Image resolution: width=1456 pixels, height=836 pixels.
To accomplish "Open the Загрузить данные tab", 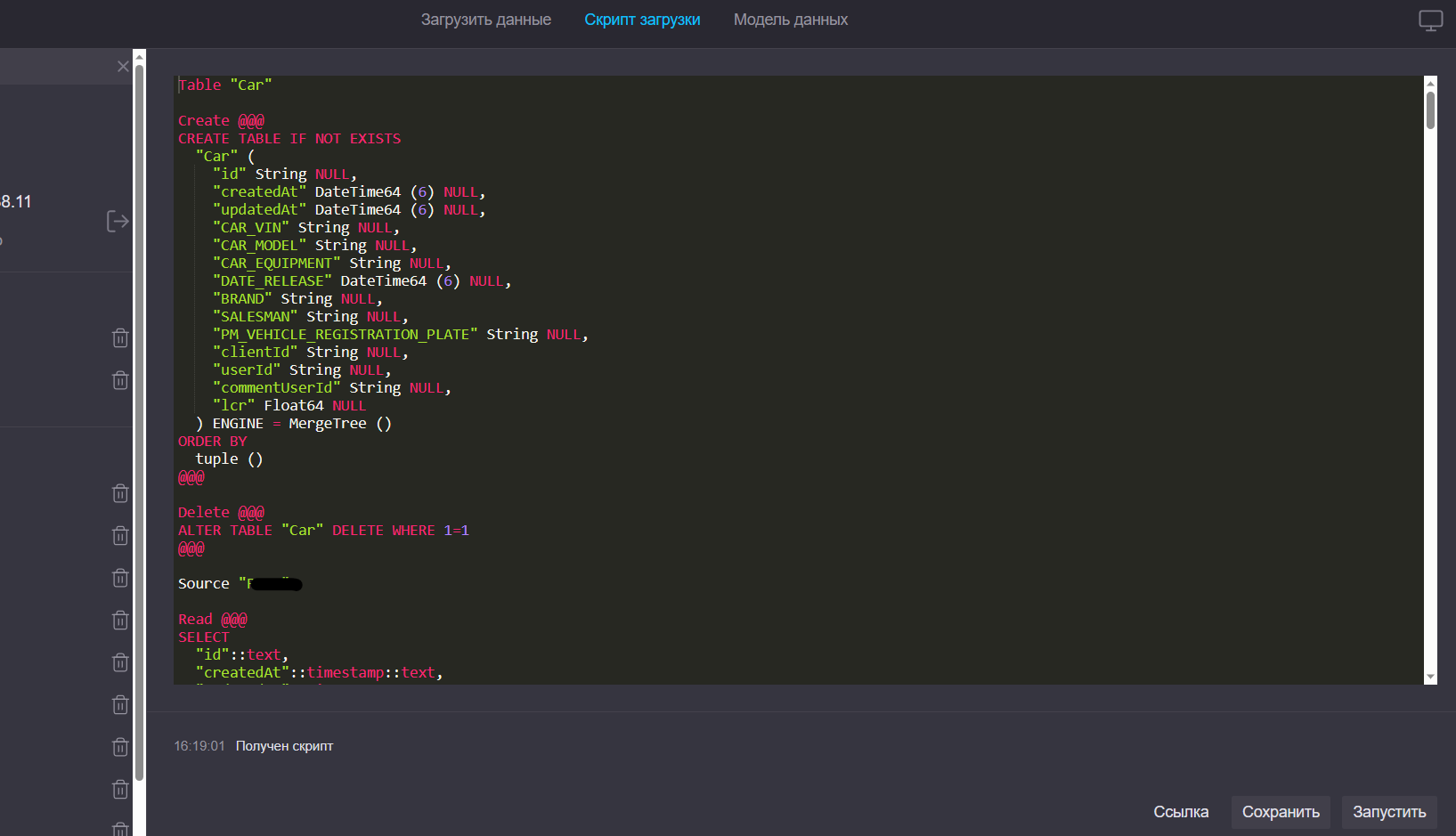I will coord(485,20).
